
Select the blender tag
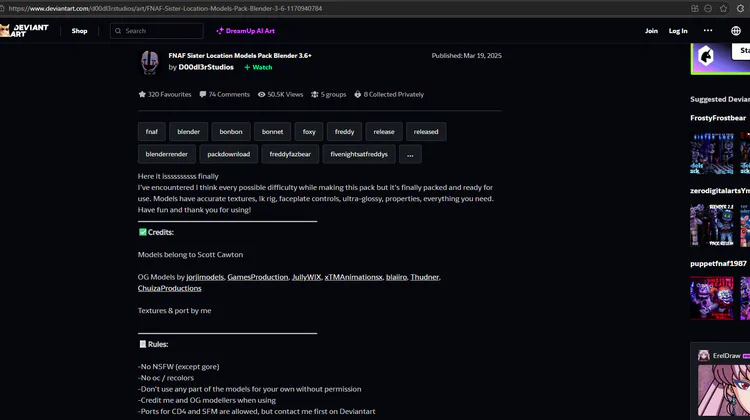point(188,132)
